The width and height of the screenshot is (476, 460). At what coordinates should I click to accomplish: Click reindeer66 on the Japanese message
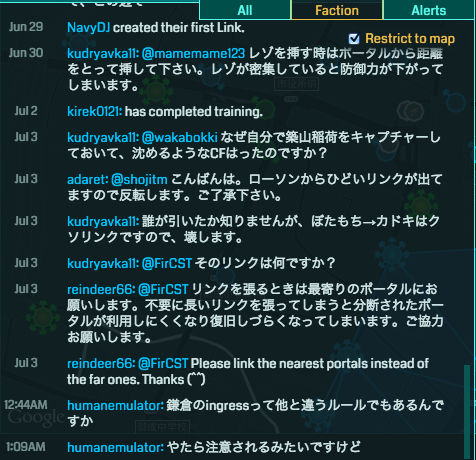click(x=101, y=289)
